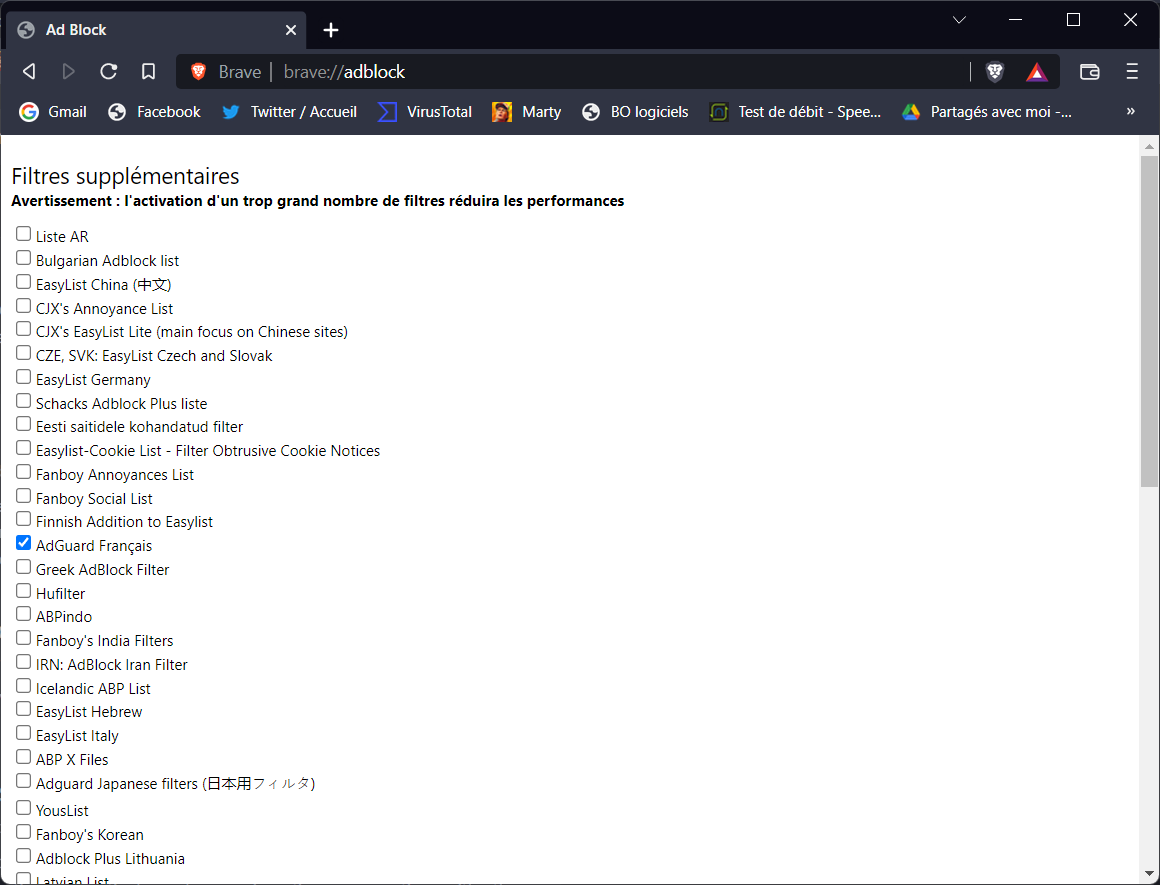
Task: Enable the YousList checkbox
Action: click(24, 808)
